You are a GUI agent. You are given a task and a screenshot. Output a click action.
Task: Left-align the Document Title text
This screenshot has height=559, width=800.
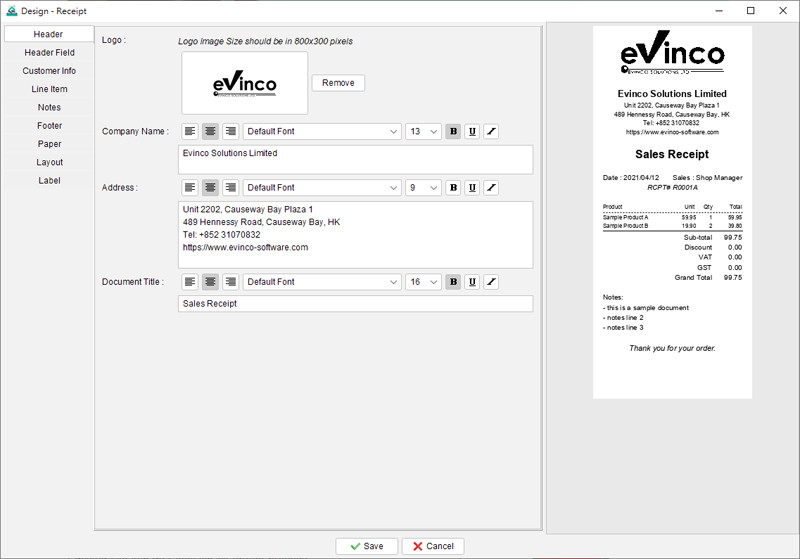pos(190,282)
